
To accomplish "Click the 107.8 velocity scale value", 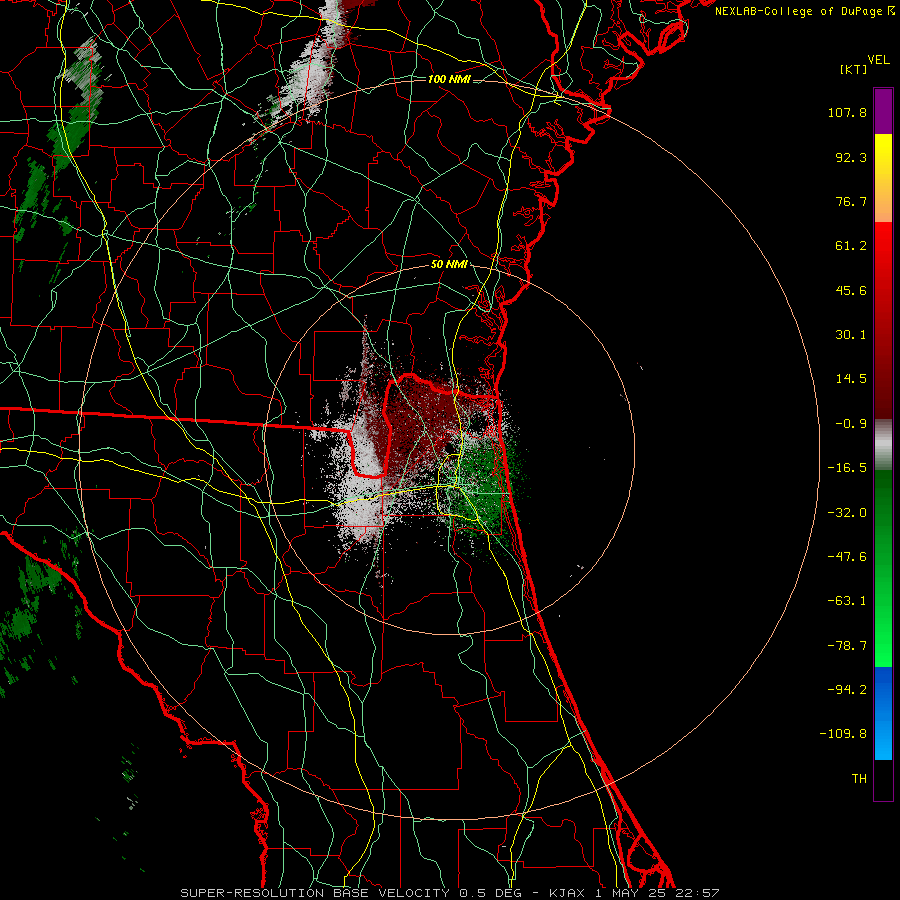I will (847, 112).
